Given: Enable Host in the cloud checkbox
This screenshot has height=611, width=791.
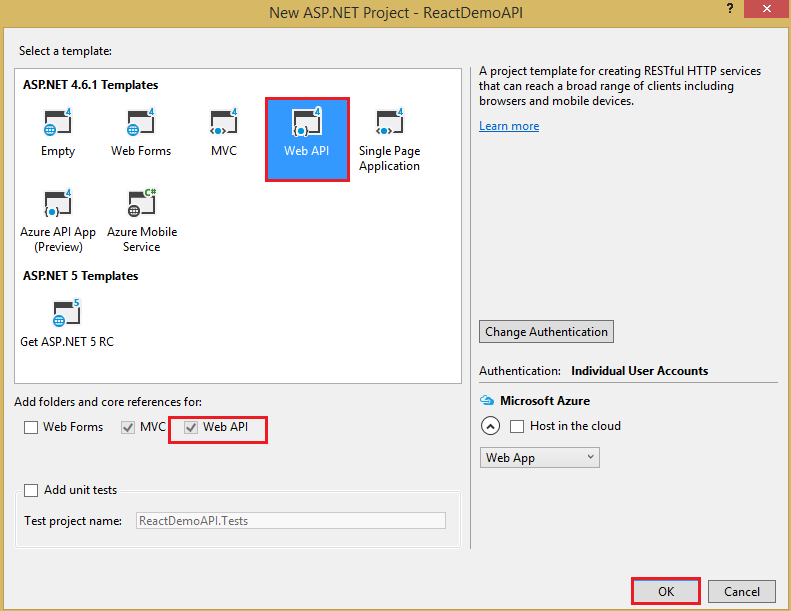Looking at the screenshot, I should 517,426.
